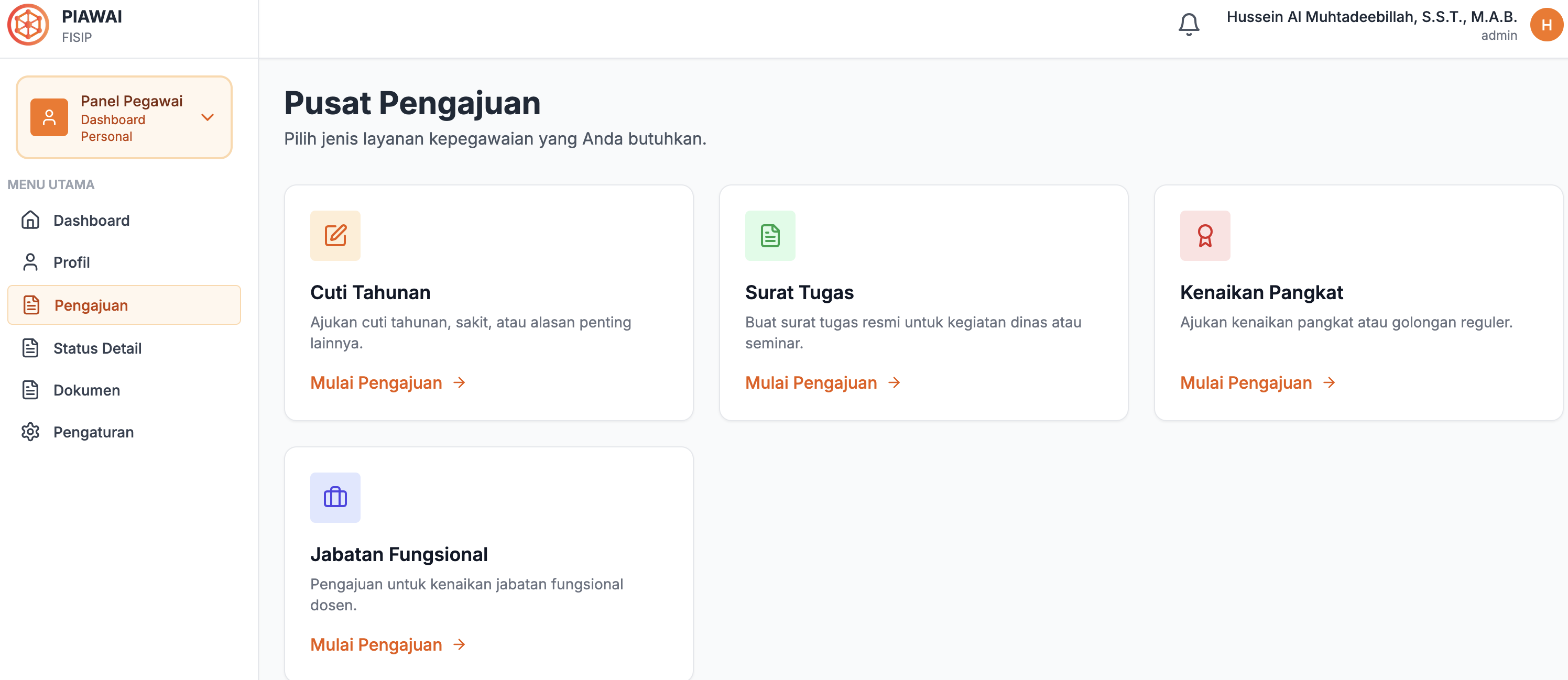1568x680 pixels.
Task: Click the Panel Pegawai orange person icon
Action: pos(49,117)
